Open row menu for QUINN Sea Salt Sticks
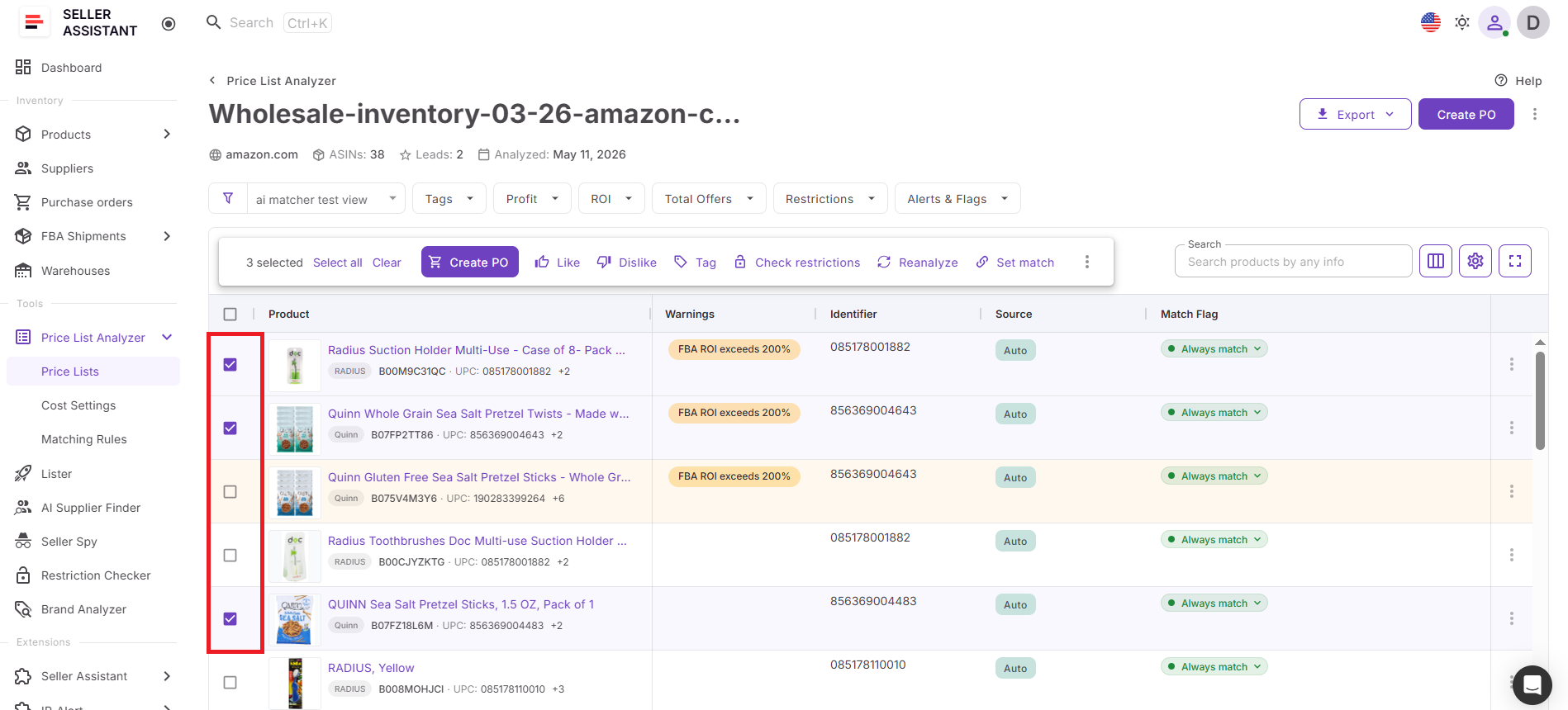Viewport: 1568px width, 710px height. [1512, 618]
